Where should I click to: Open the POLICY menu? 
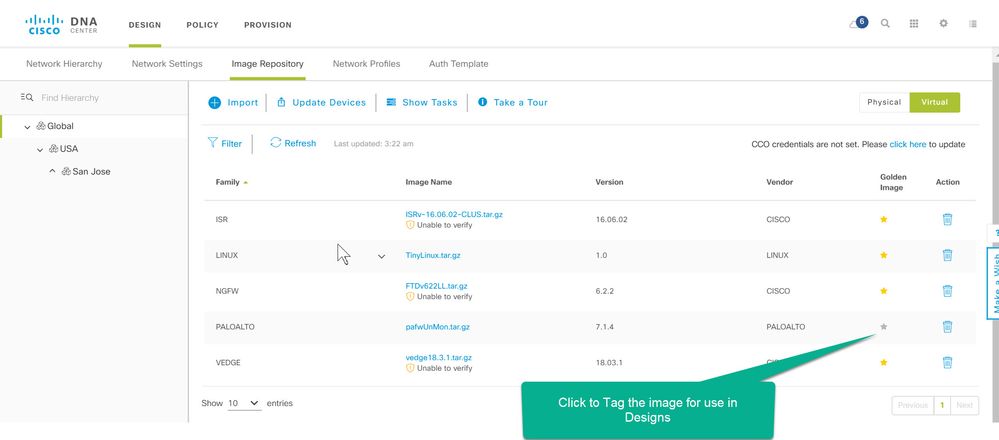[x=203, y=25]
